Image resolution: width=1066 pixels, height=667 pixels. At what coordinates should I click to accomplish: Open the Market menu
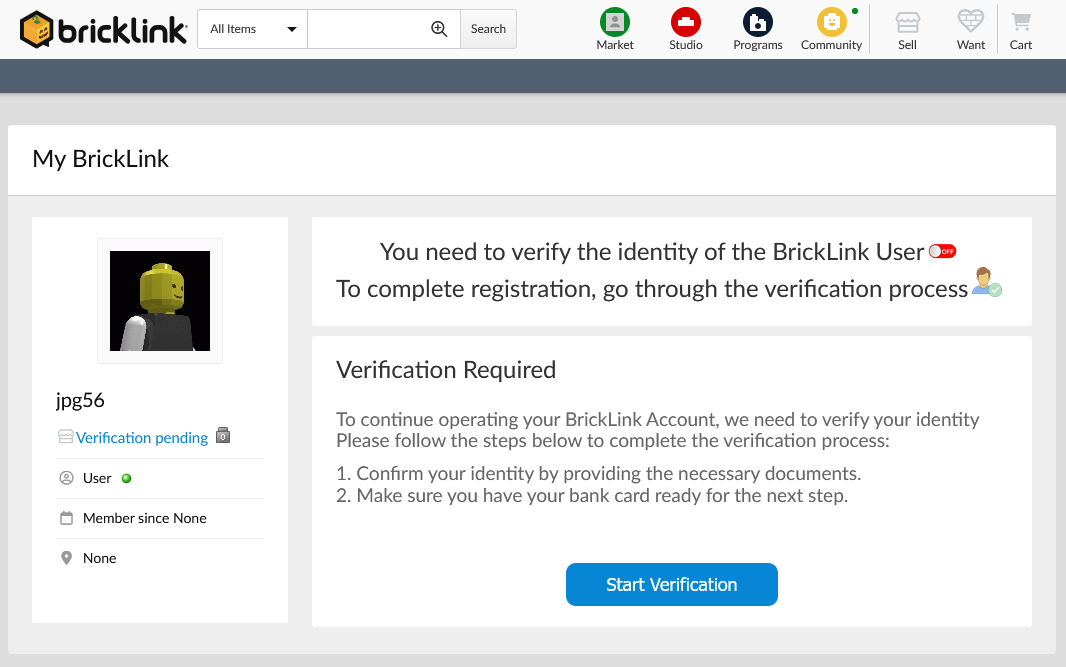click(x=615, y=30)
